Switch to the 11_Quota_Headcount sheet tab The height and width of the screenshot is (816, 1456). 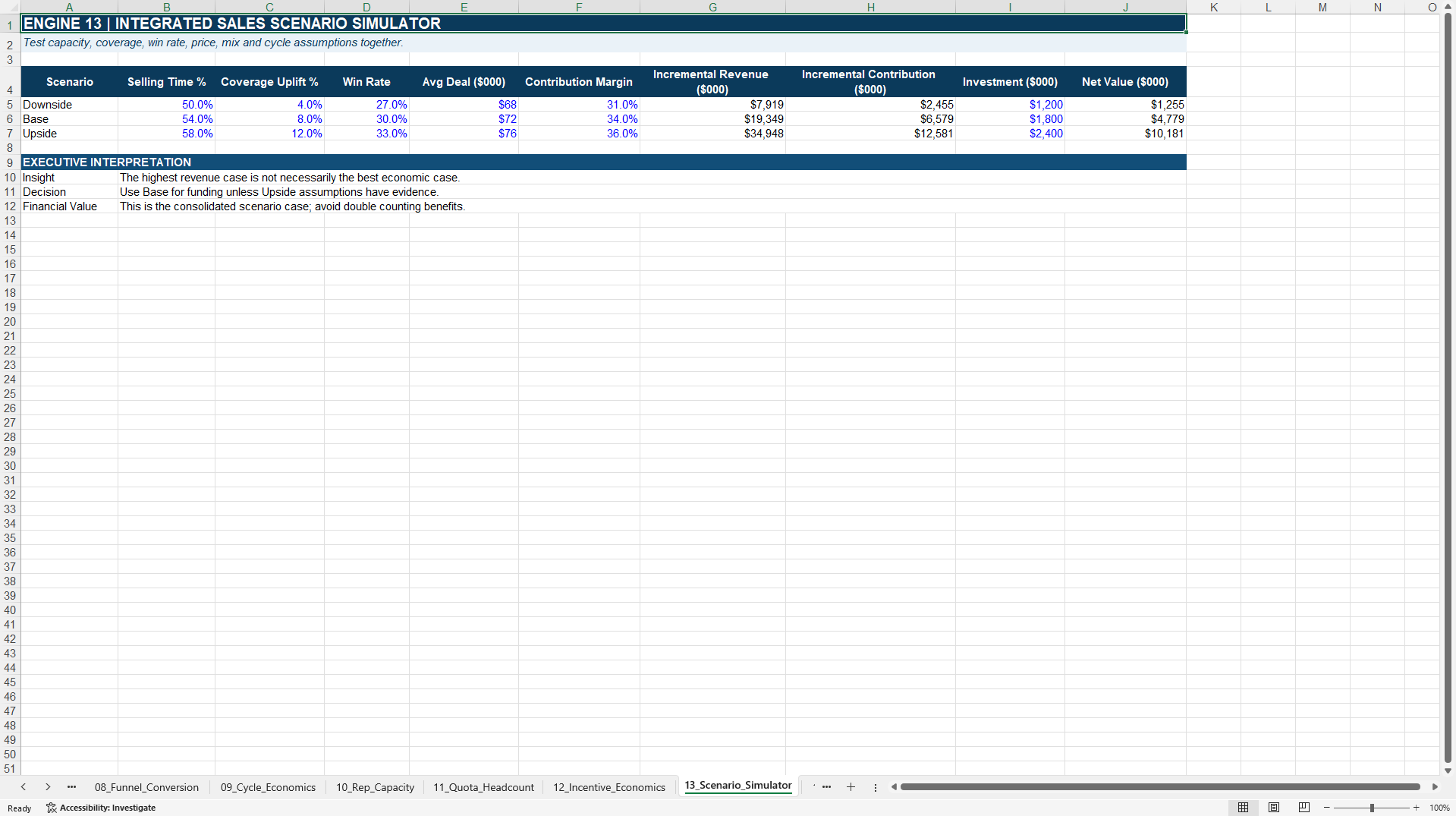pyautogui.click(x=483, y=787)
